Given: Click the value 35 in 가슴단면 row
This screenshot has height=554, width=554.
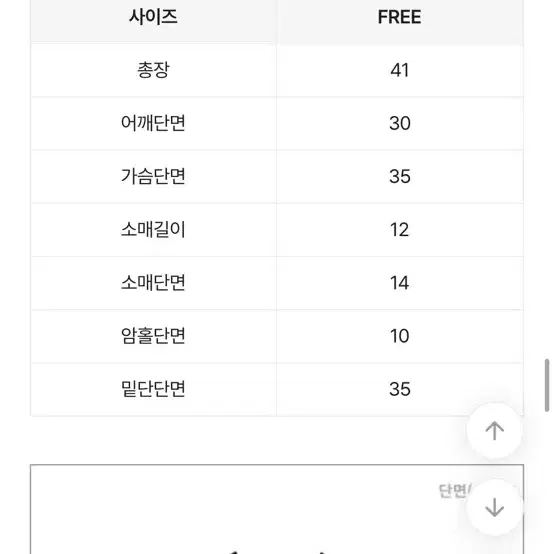Looking at the screenshot, I should tap(400, 176).
